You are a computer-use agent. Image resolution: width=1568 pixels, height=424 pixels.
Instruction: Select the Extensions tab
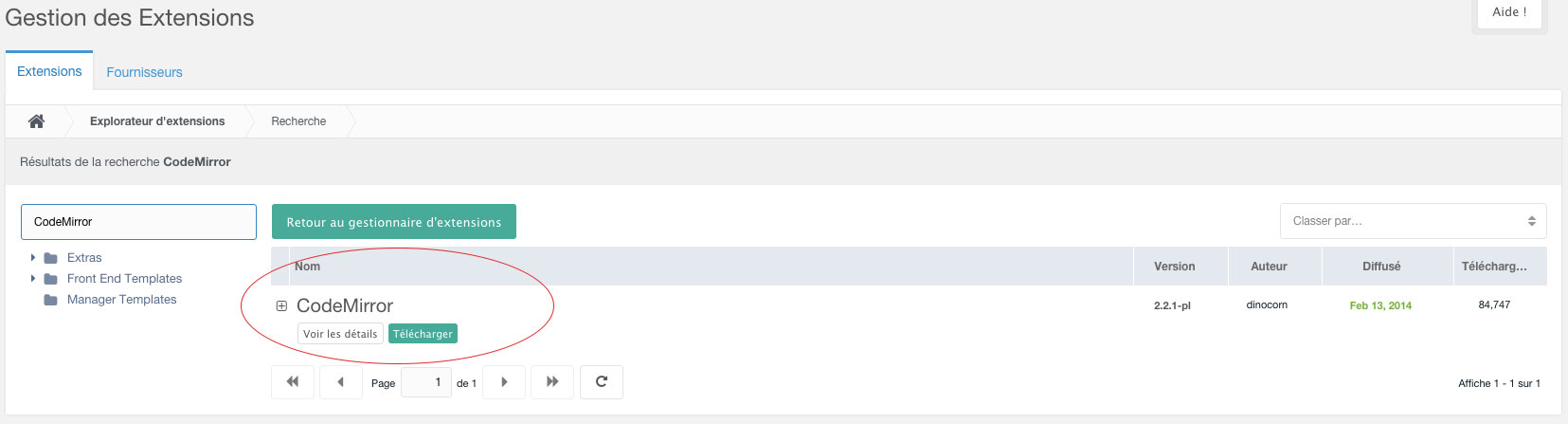(49, 71)
